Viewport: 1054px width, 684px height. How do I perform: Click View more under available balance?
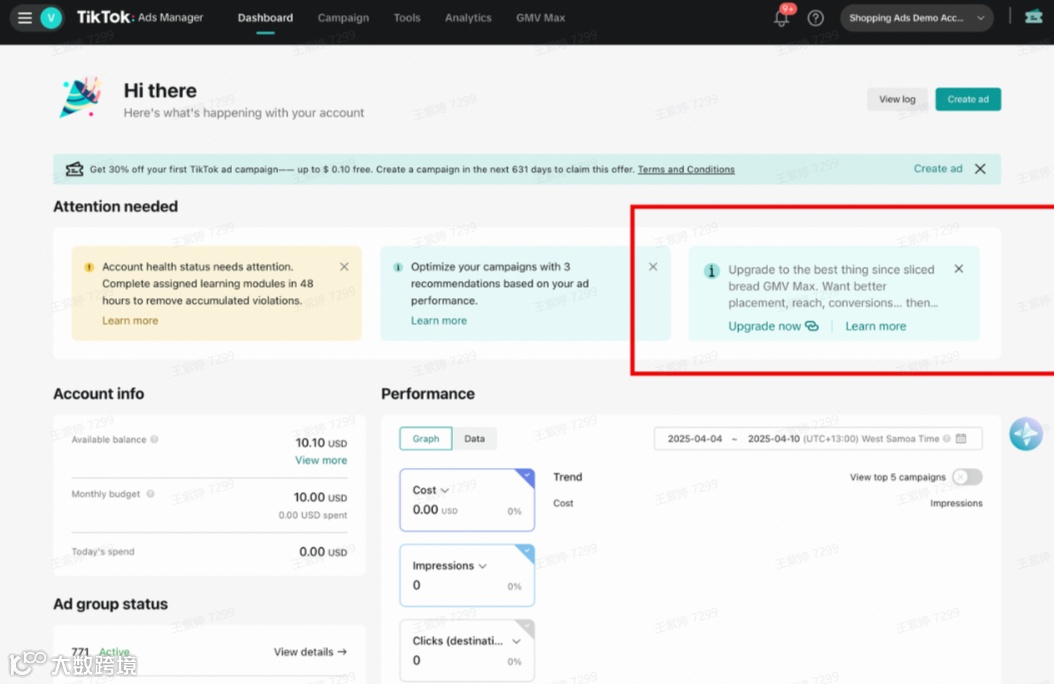click(x=321, y=460)
